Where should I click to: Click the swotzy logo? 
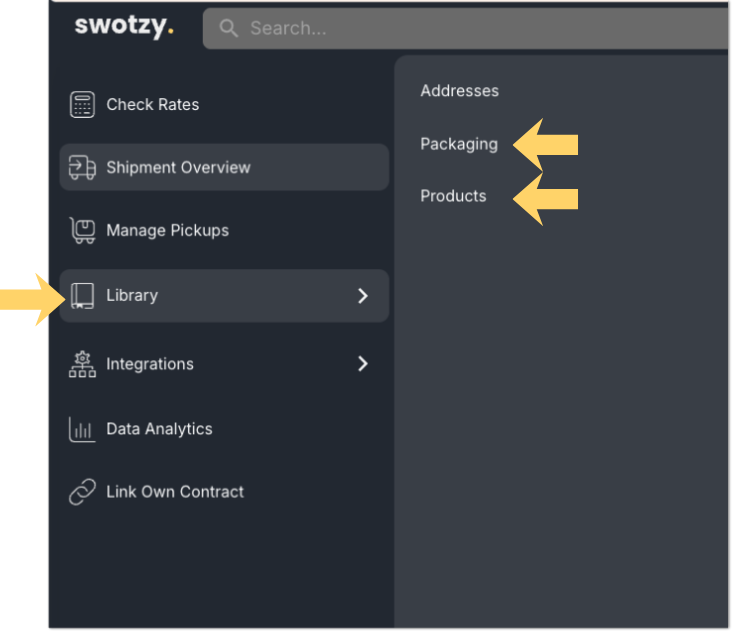pyautogui.click(x=124, y=26)
